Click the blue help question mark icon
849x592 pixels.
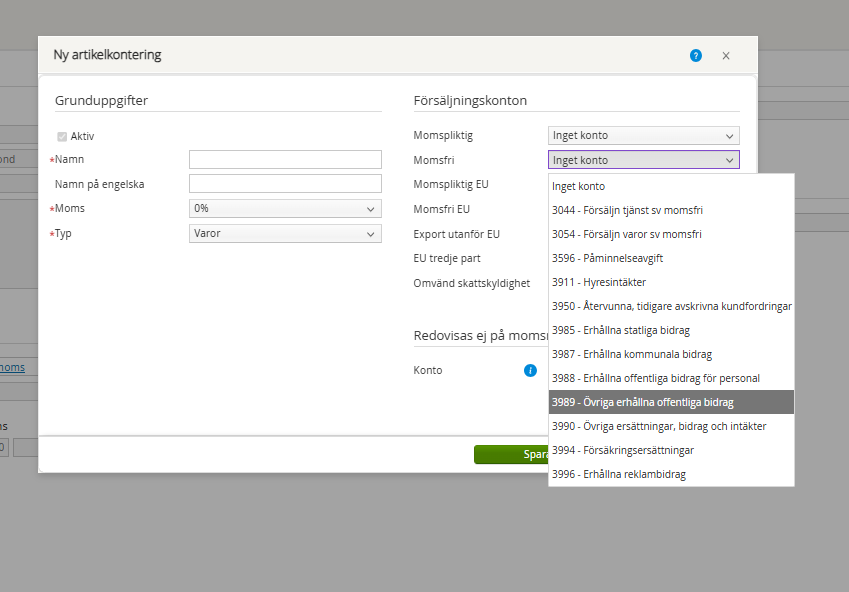(x=696, y=56)
